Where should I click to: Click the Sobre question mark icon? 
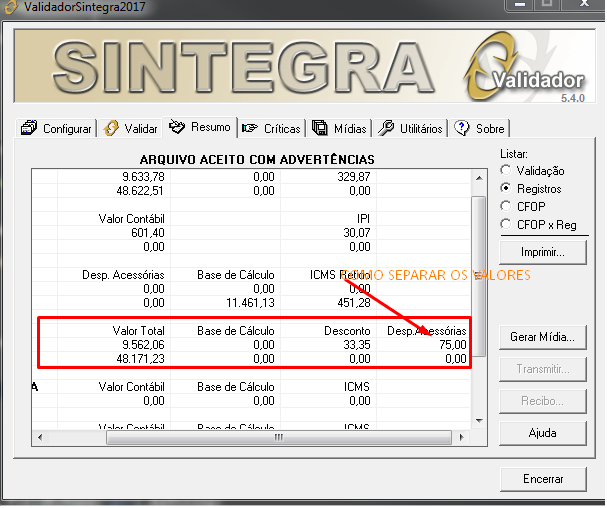461,128
